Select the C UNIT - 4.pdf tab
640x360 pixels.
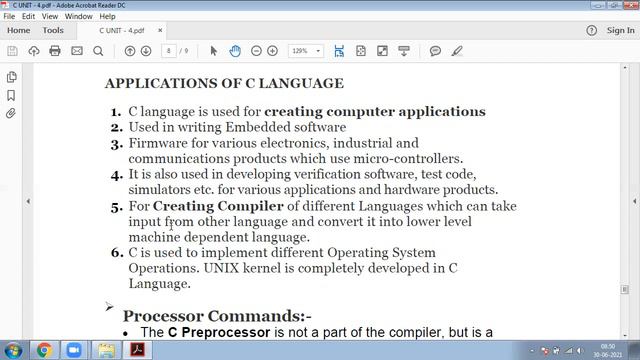[122, 31]
